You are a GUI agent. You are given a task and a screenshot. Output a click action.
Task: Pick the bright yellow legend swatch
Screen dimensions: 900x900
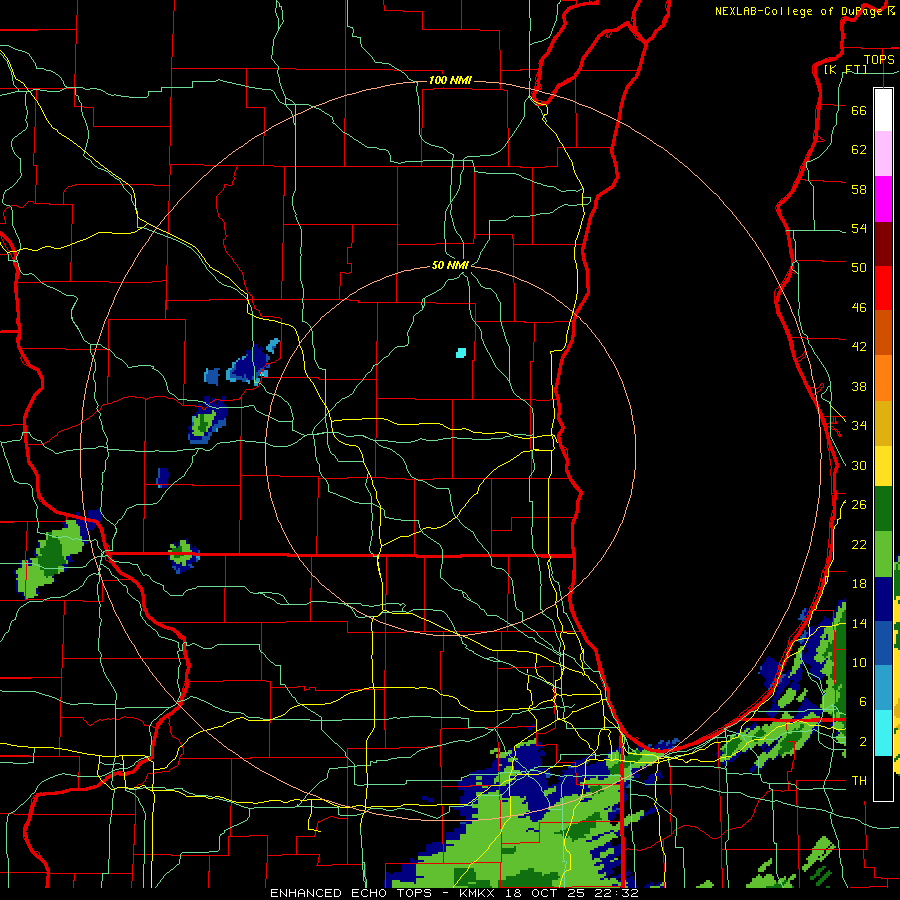coord(883,465)
